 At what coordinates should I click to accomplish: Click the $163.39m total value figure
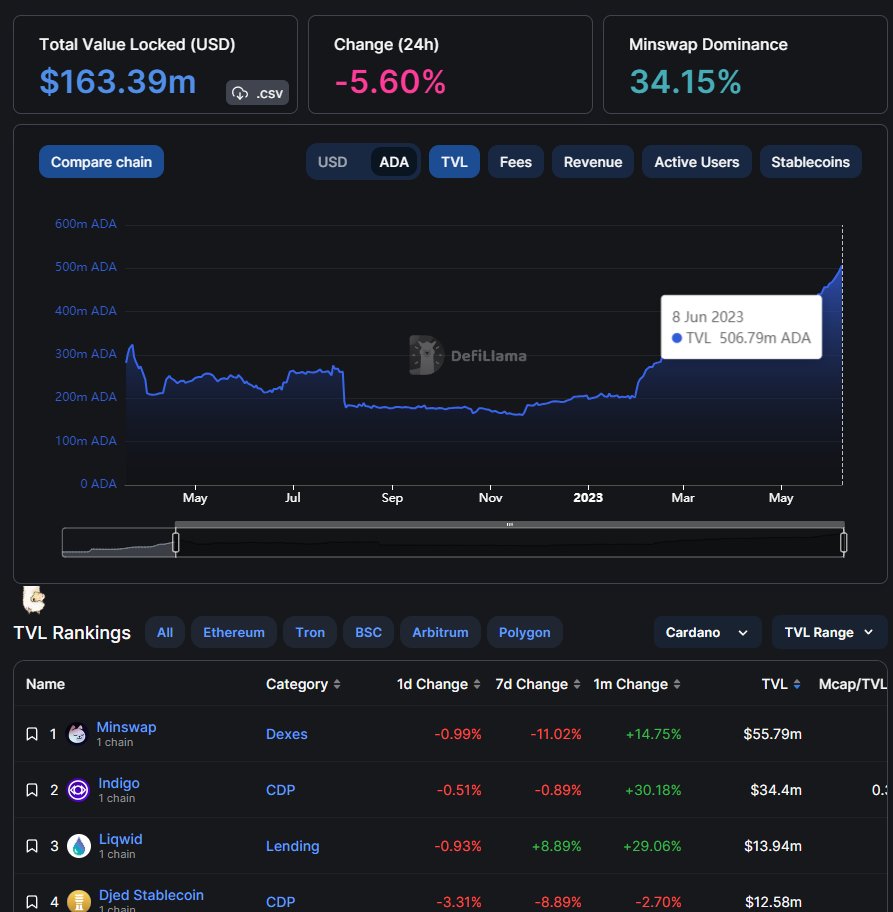click(118, 81)
